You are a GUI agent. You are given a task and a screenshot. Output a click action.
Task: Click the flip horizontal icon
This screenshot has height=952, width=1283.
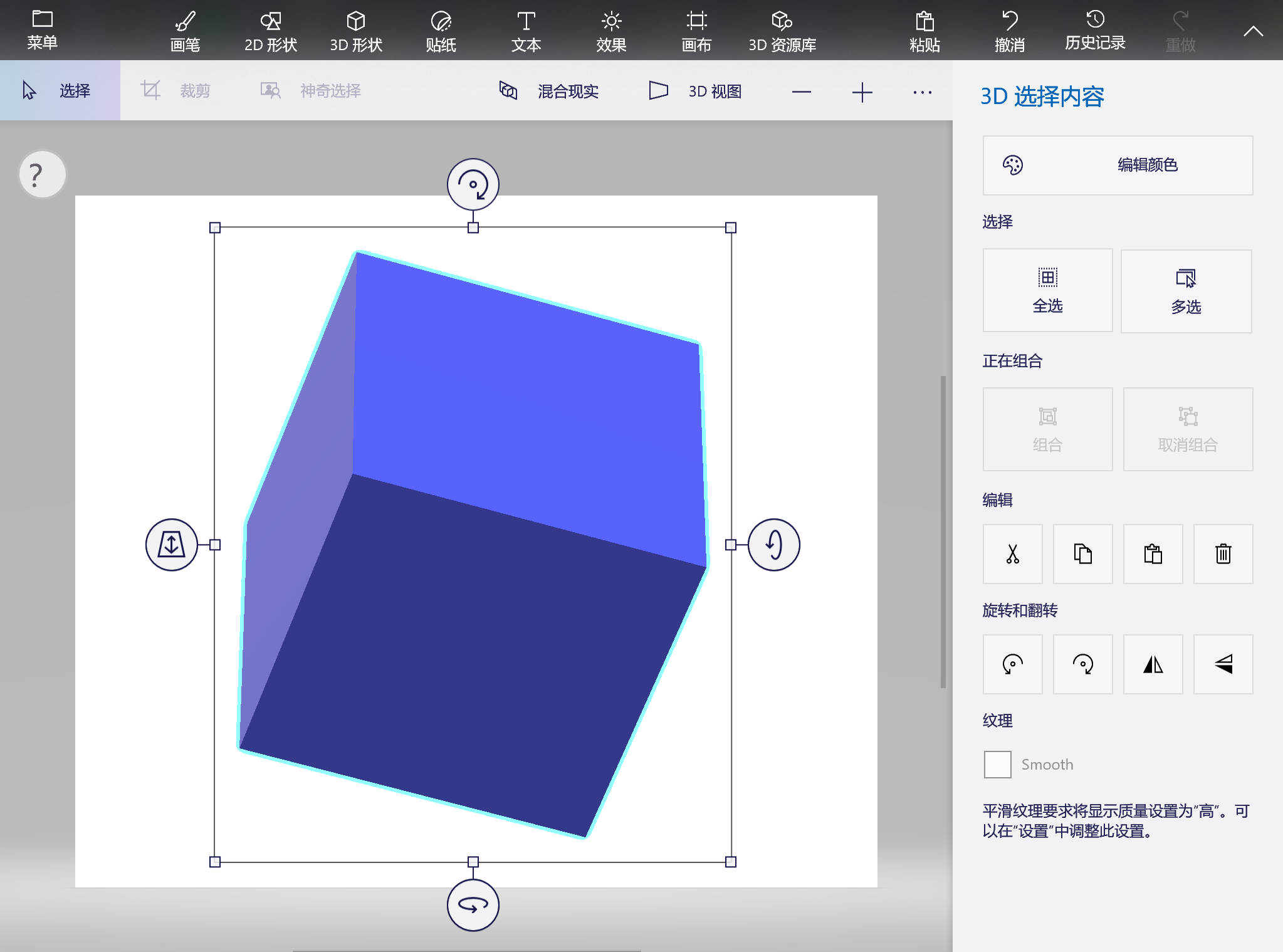click(1153, 664)
